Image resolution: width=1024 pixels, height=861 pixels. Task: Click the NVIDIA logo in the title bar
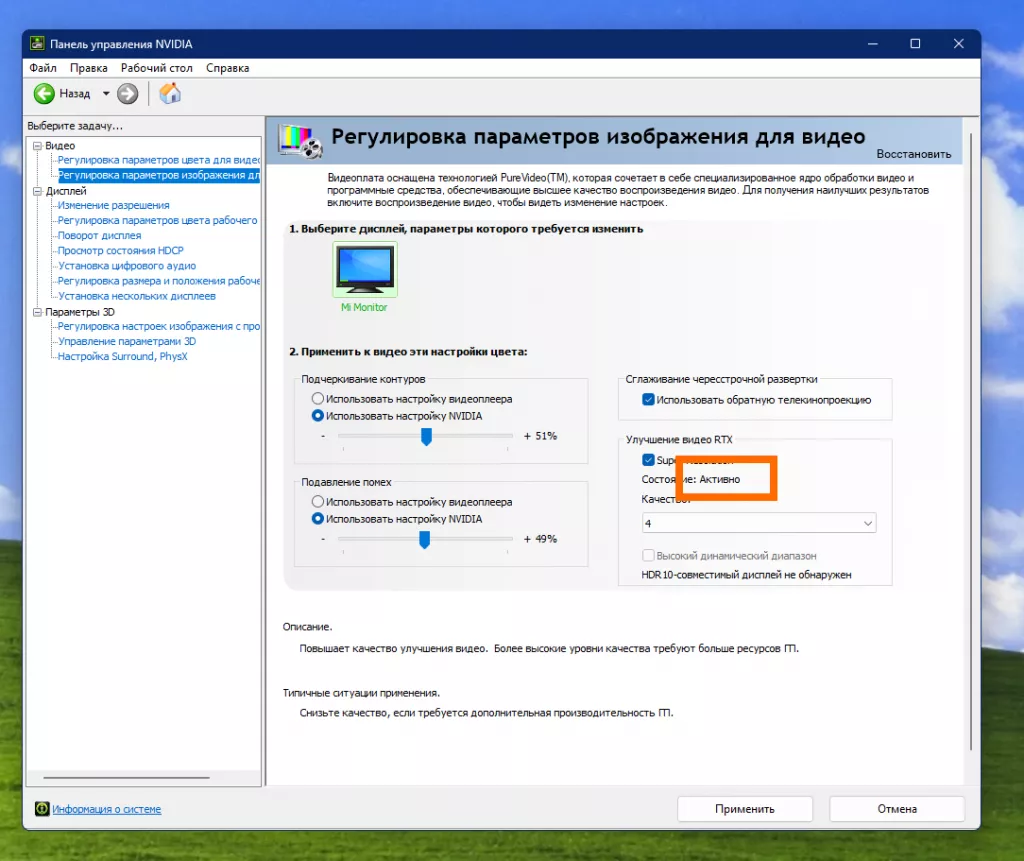[40, 43]
